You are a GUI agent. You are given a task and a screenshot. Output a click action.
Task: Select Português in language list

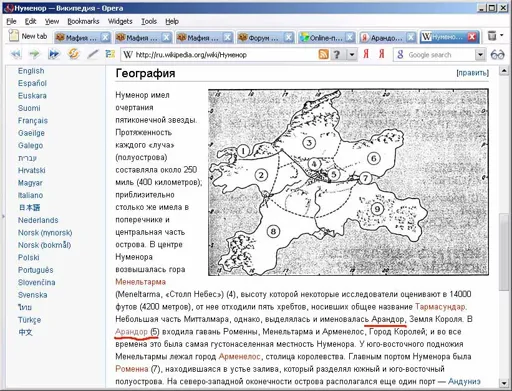36,270
